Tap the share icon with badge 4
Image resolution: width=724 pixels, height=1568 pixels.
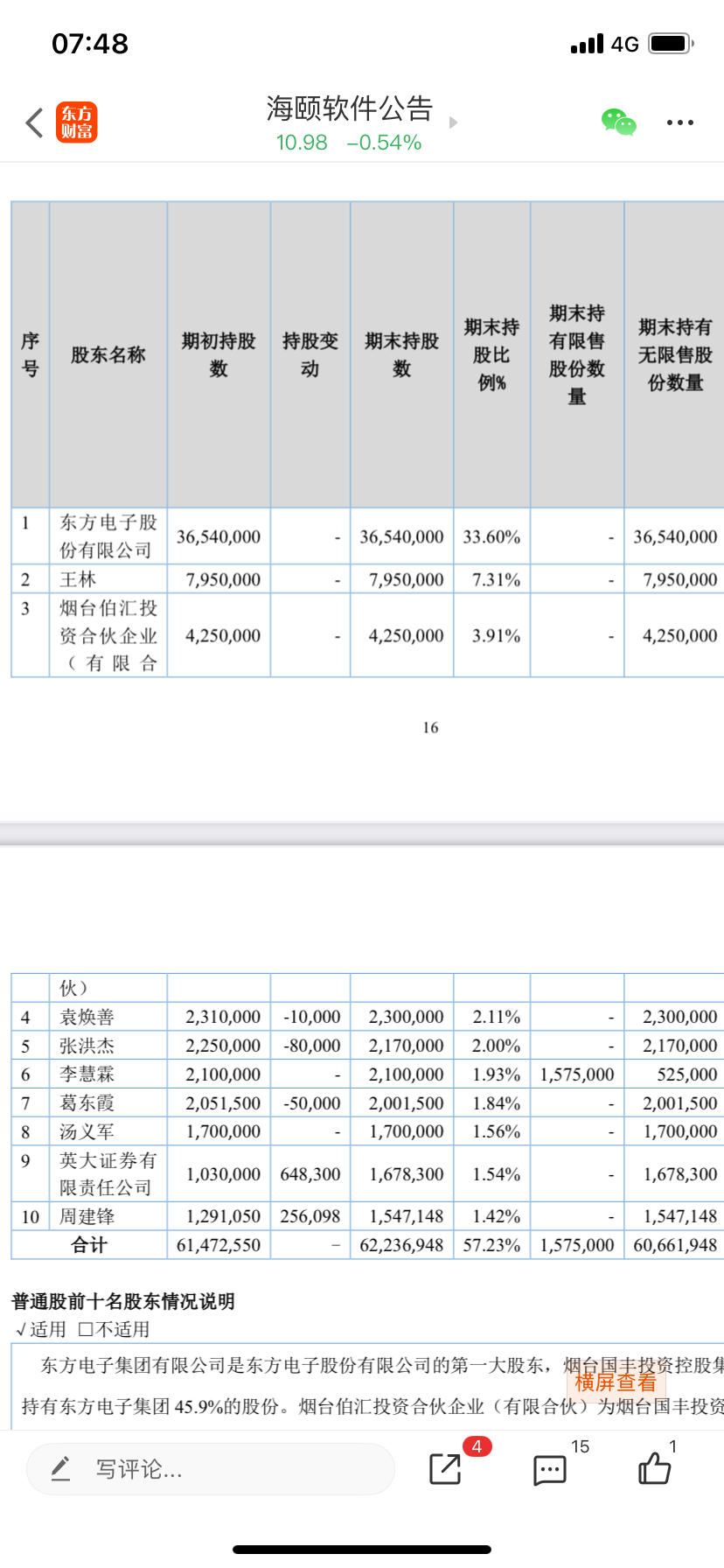click(445, 1469)
